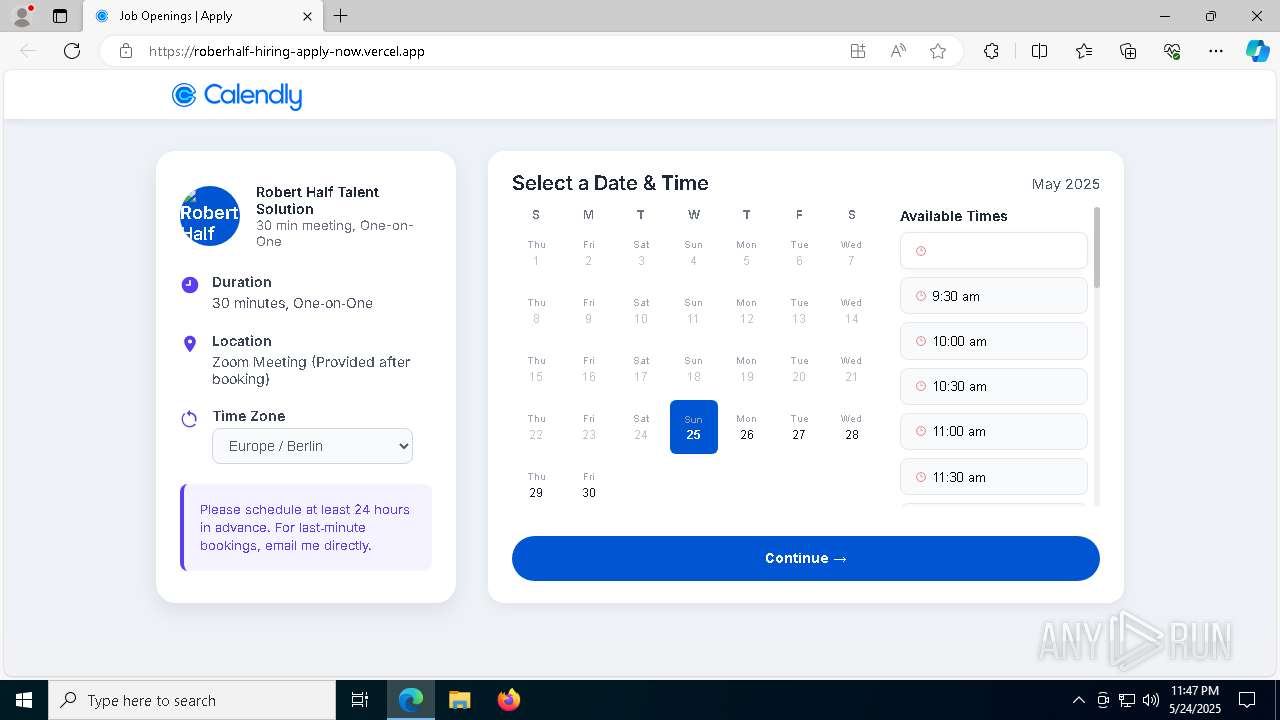Click the 'Available Times' heading
The width and height of the screenshot is (1280, 720).
[954, 216]
